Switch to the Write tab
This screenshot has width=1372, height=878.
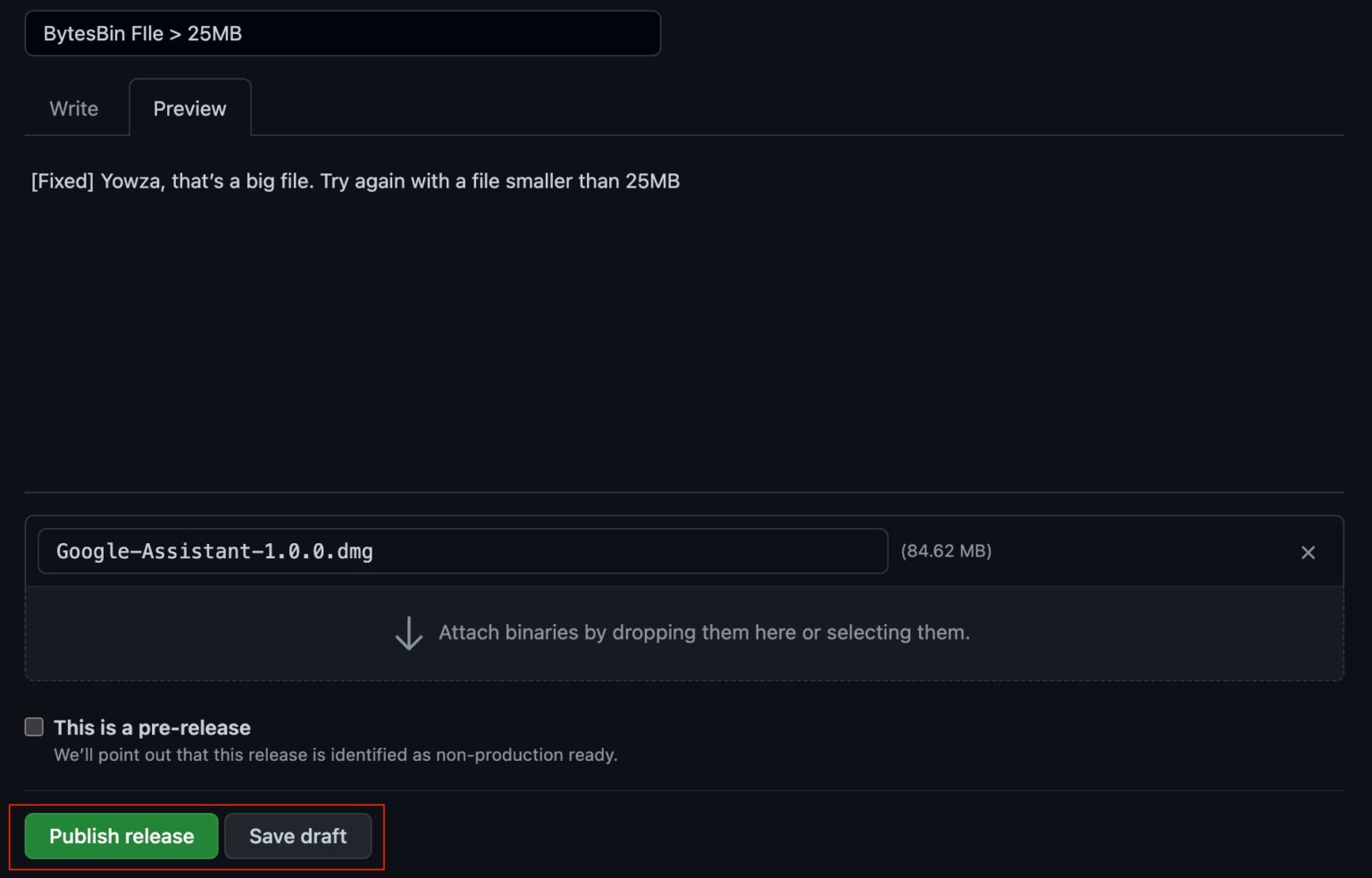(x=73, y=108)
